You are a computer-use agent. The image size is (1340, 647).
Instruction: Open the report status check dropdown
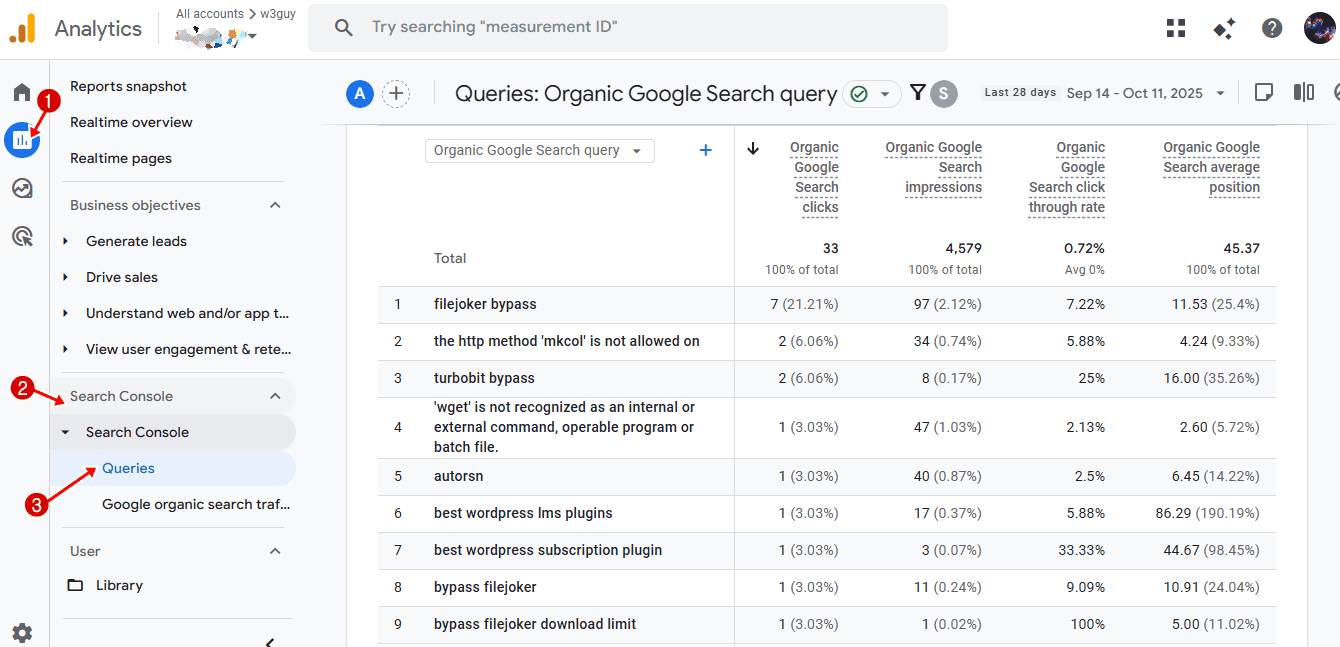(x=871, y=94)
